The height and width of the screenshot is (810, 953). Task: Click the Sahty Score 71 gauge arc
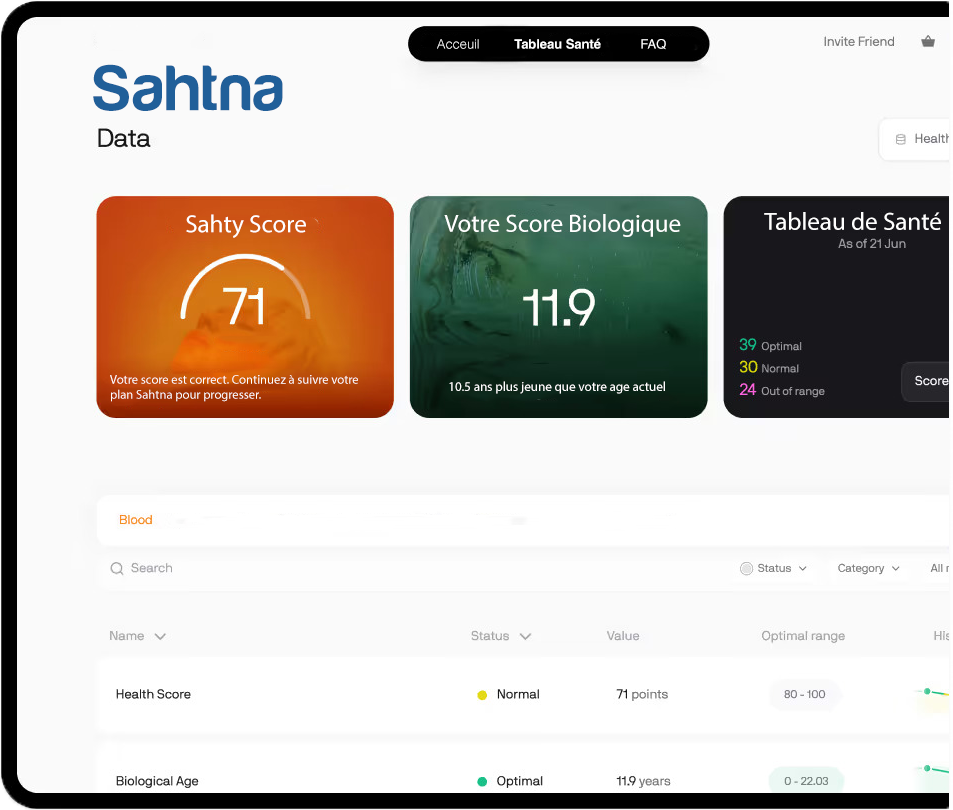[245, 286]
